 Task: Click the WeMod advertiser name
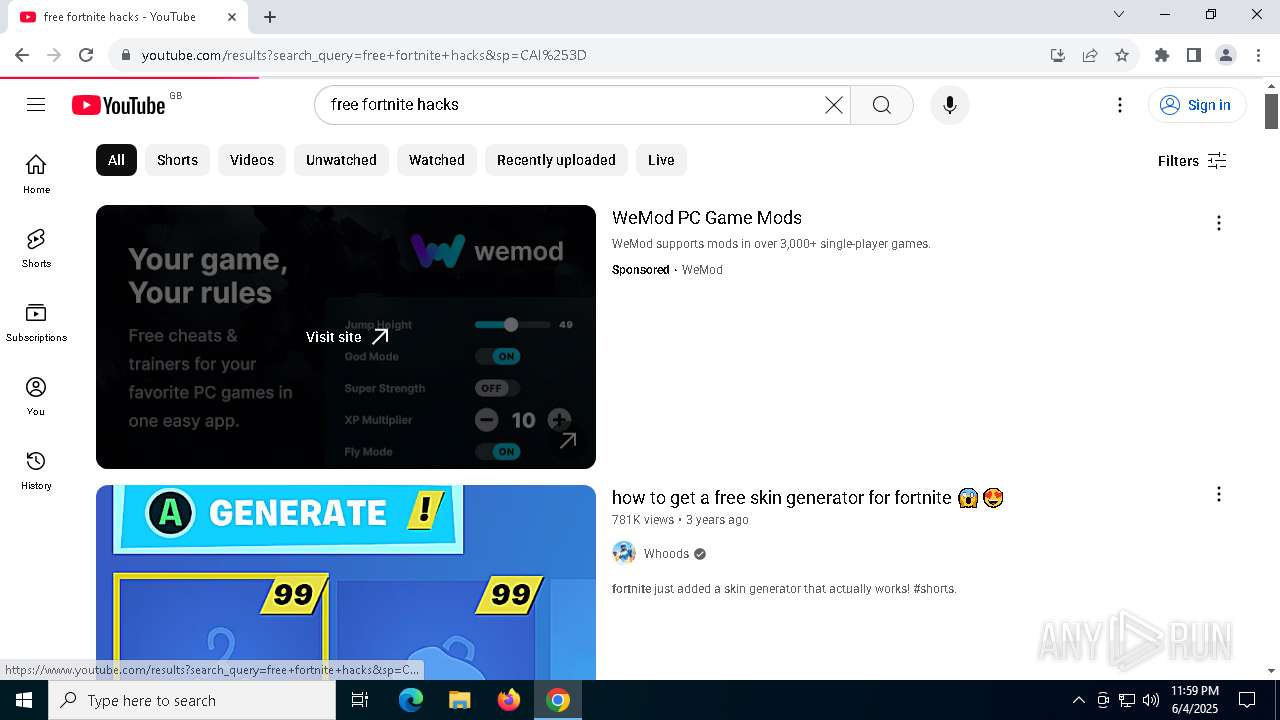pos(702,270)
